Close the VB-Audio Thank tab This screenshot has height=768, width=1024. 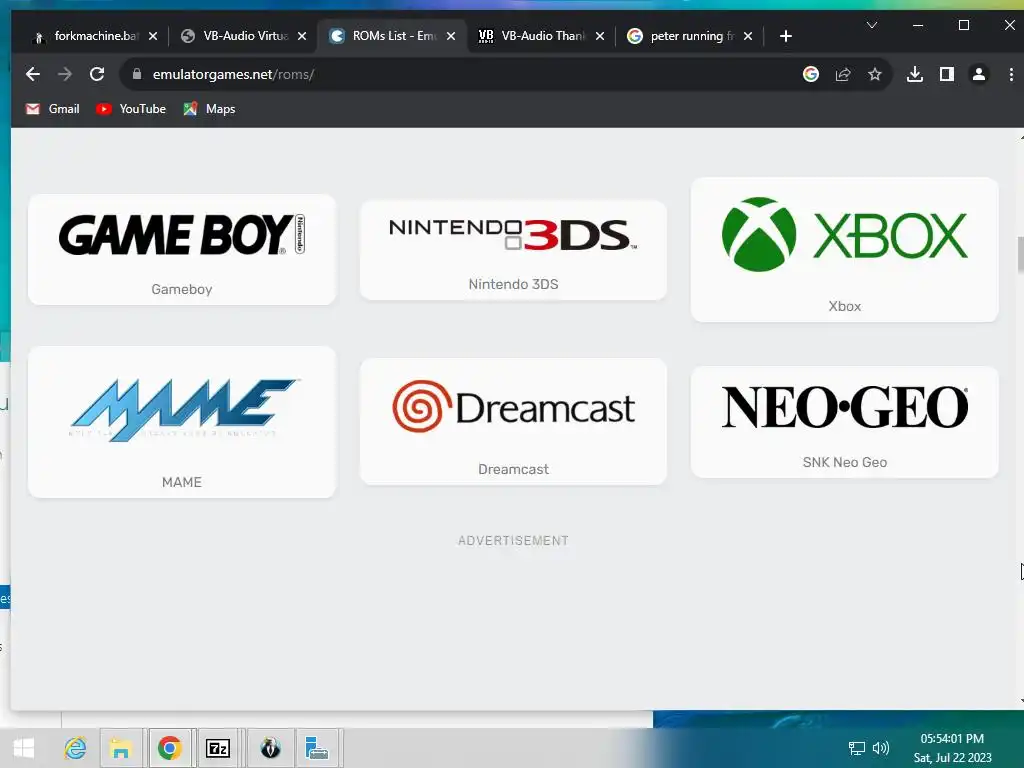[600, 36]
